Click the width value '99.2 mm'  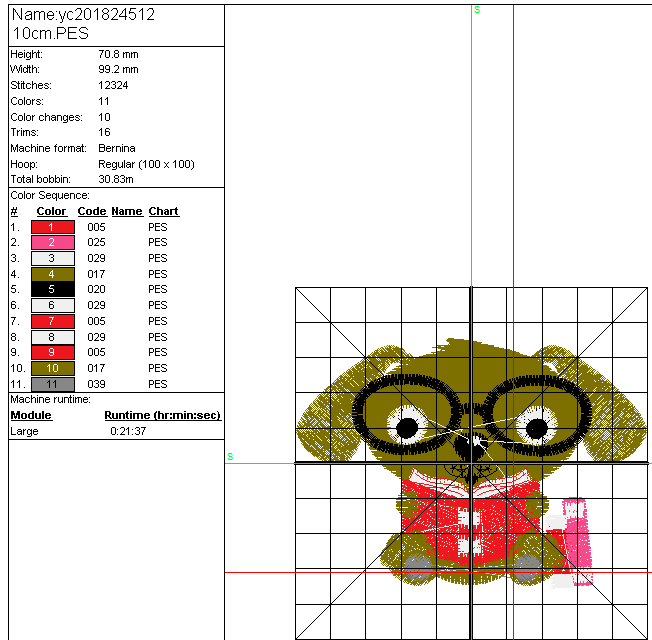(x=119, y=69)
